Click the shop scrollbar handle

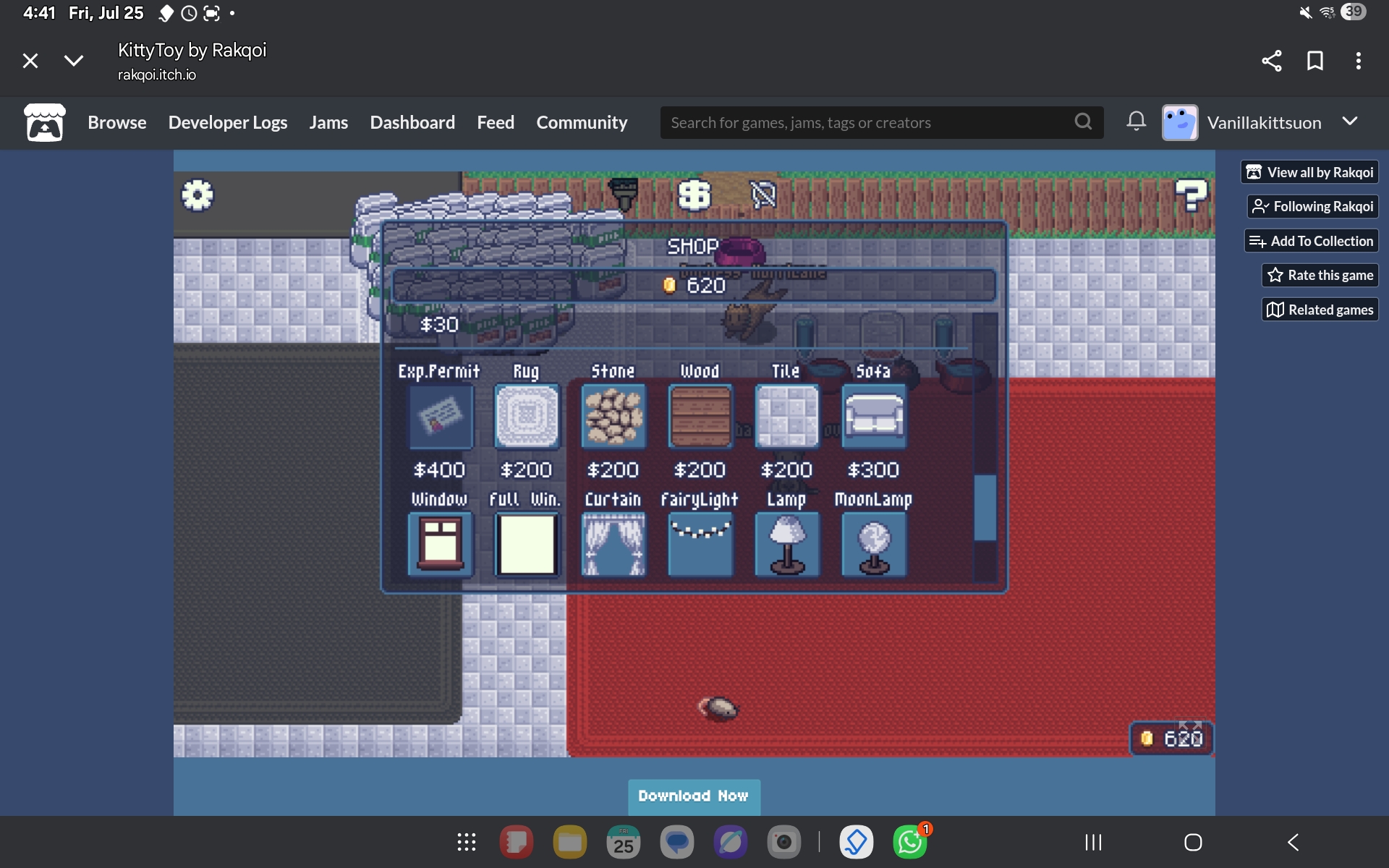(x=985, y=508)
